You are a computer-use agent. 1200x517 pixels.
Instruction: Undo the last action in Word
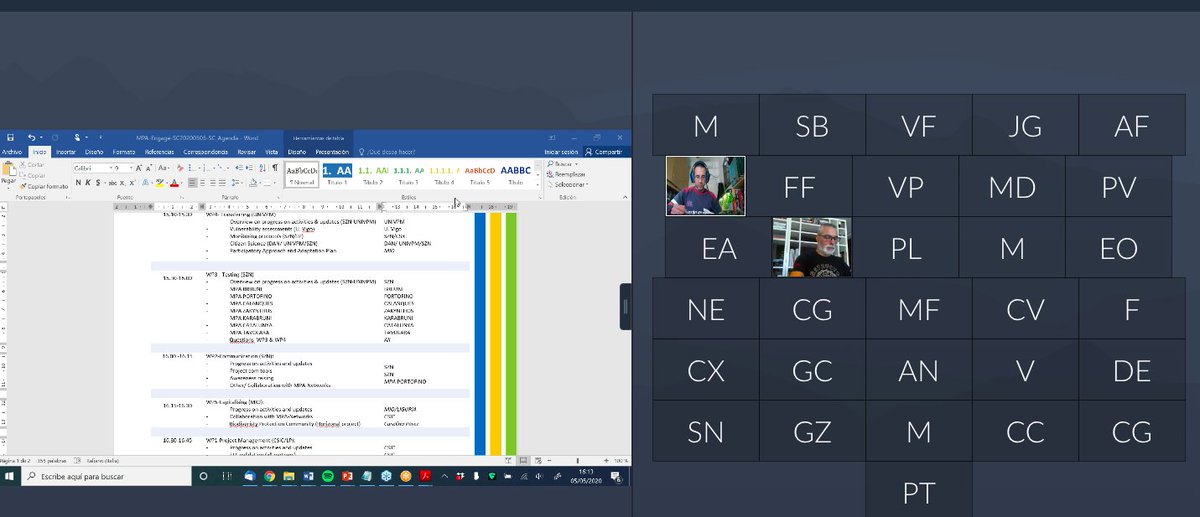click(x=31, y=137)
